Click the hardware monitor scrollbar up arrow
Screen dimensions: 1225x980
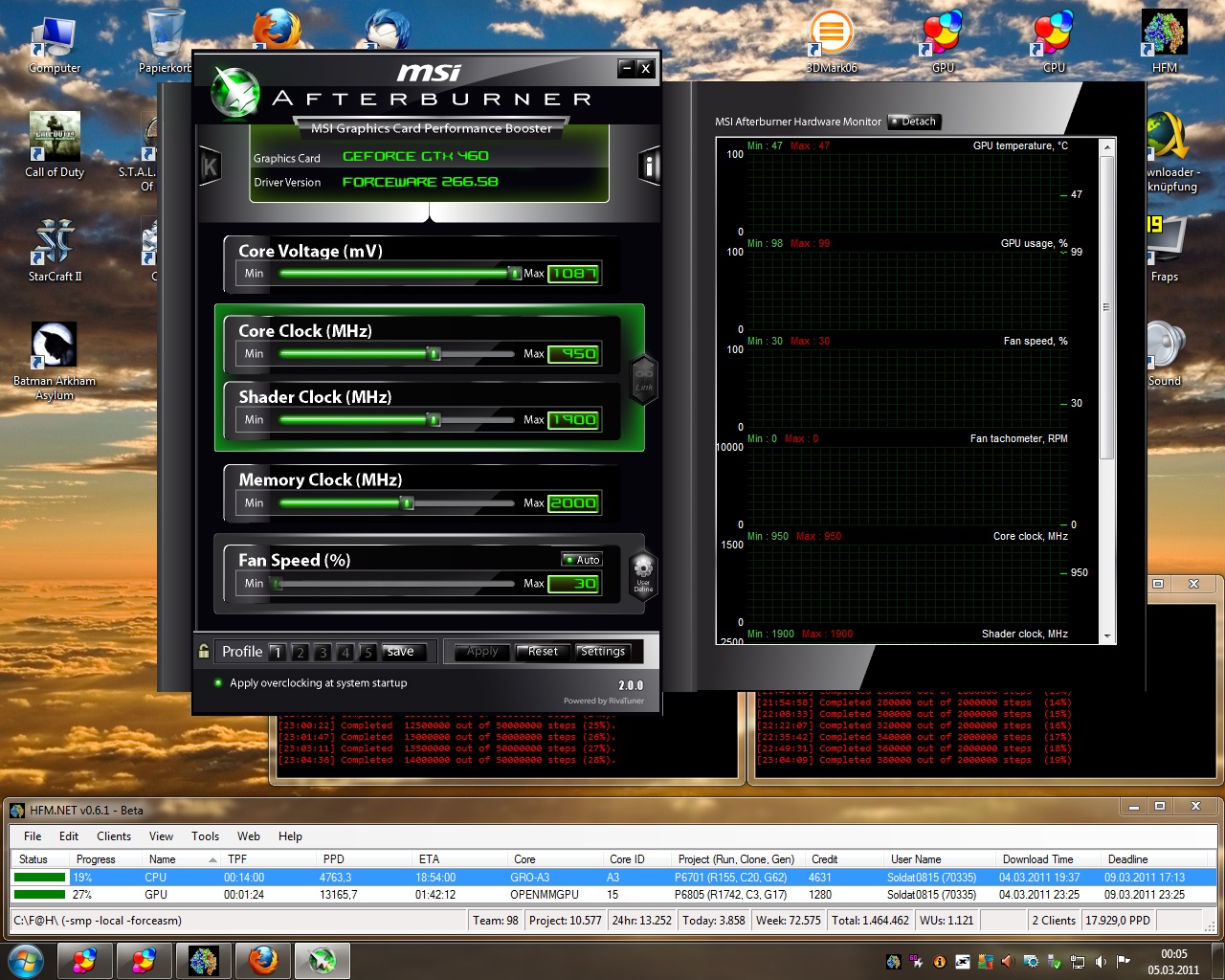point(1107,147)
